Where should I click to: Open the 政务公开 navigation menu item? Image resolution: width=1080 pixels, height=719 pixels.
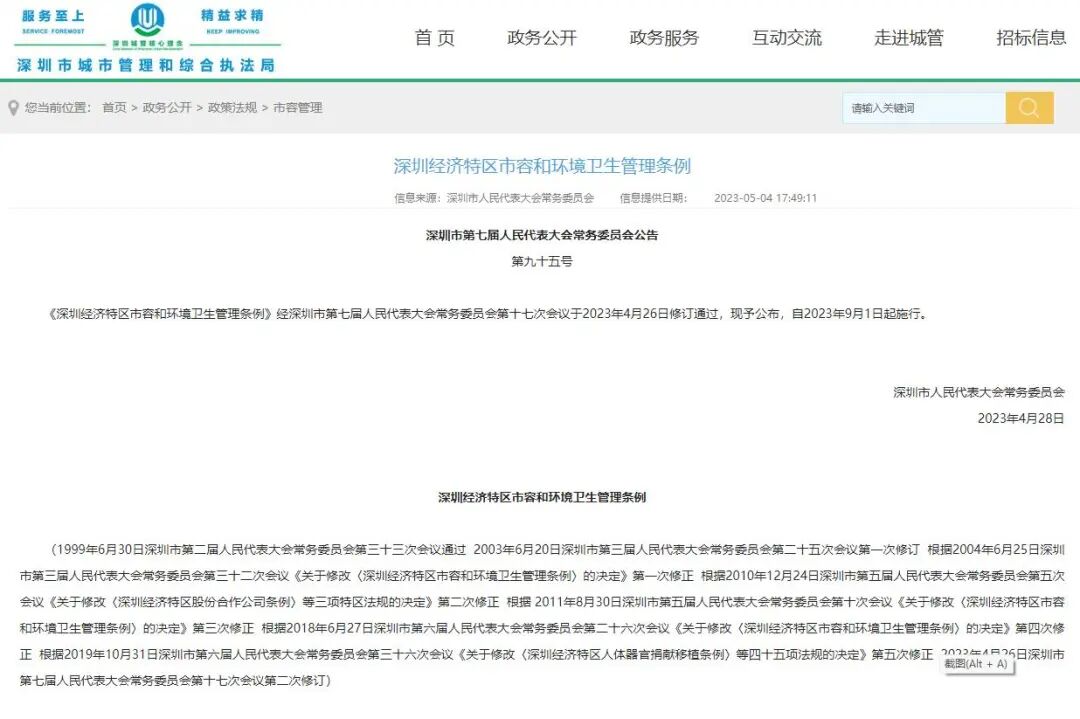(x=540, y=38)
